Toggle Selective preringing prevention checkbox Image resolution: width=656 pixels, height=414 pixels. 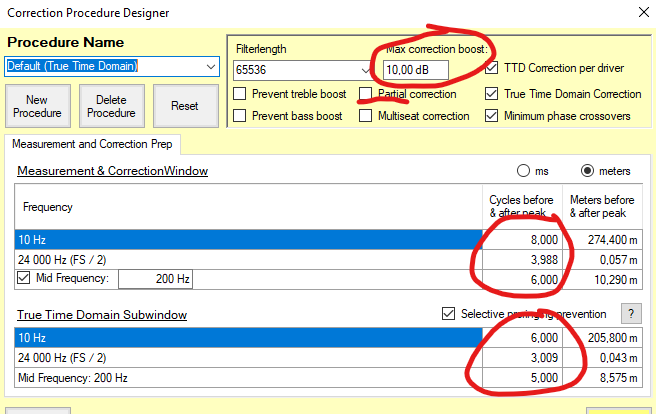(x=448, y=313)
